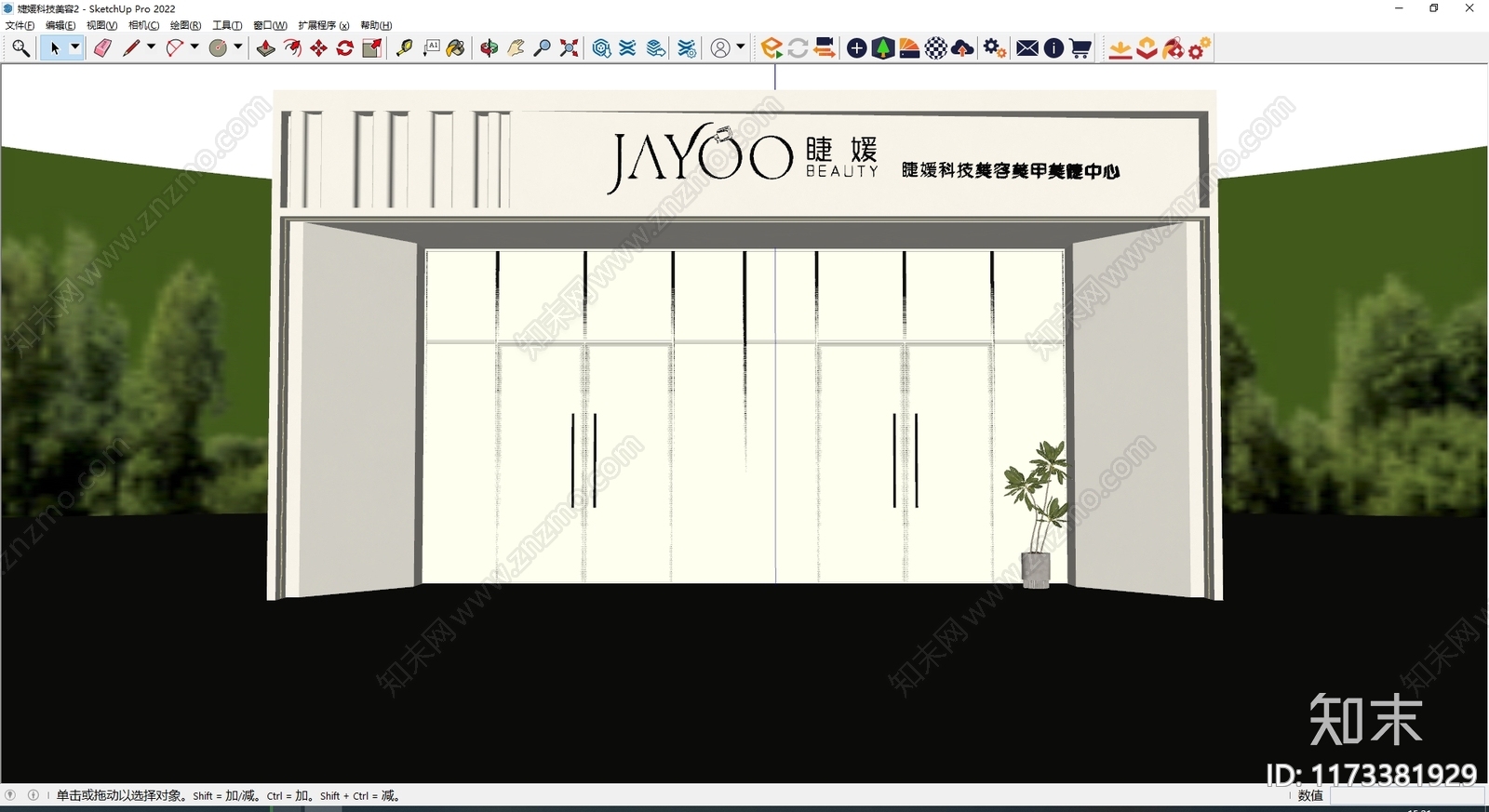Click the round info icon

tap(1053, 48)
